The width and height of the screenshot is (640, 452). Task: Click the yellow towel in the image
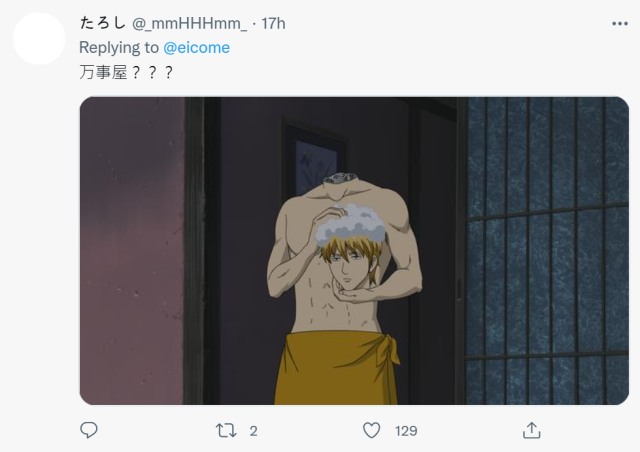(x=337, y=367)
